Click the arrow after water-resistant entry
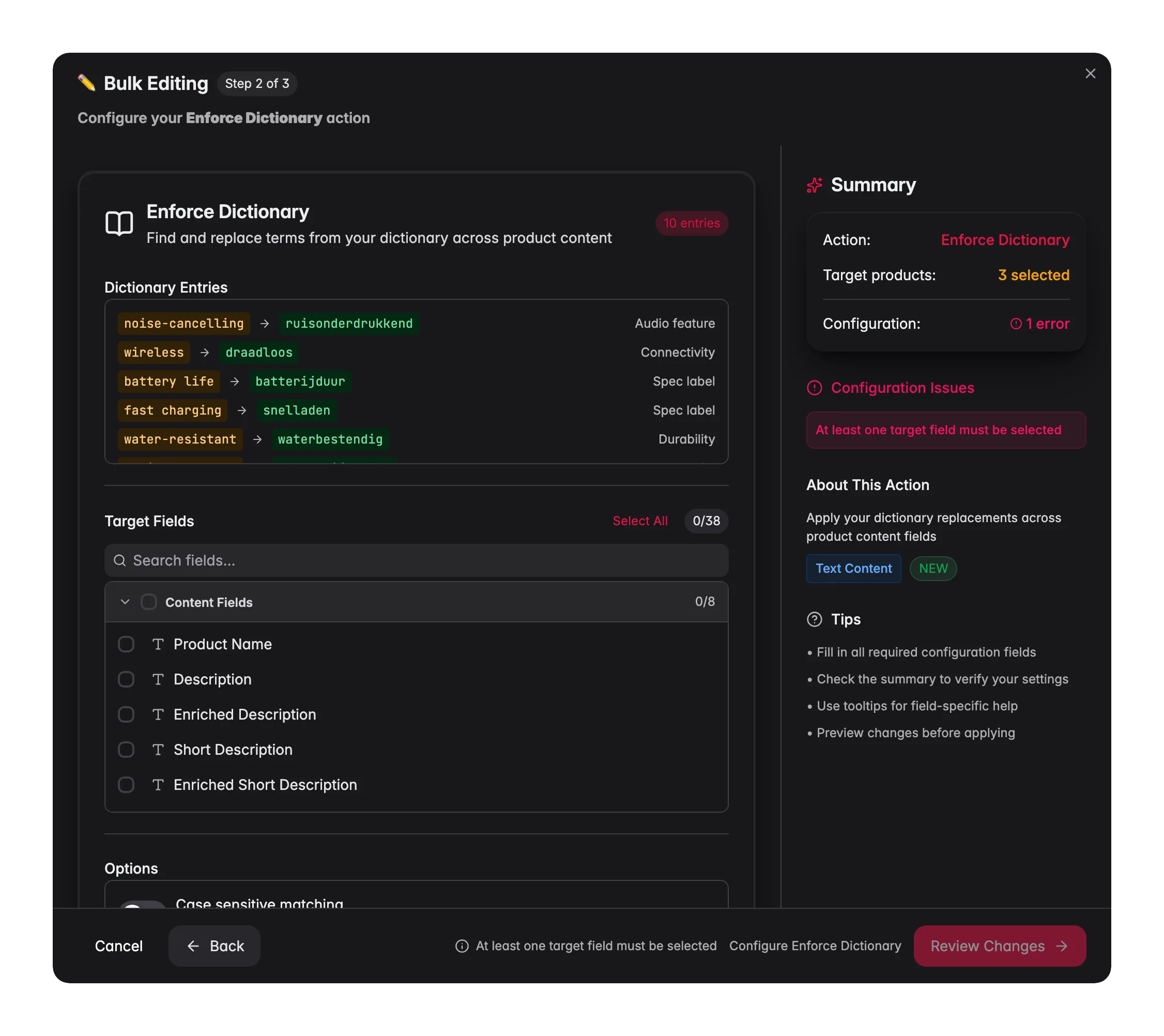 point(257,439)
